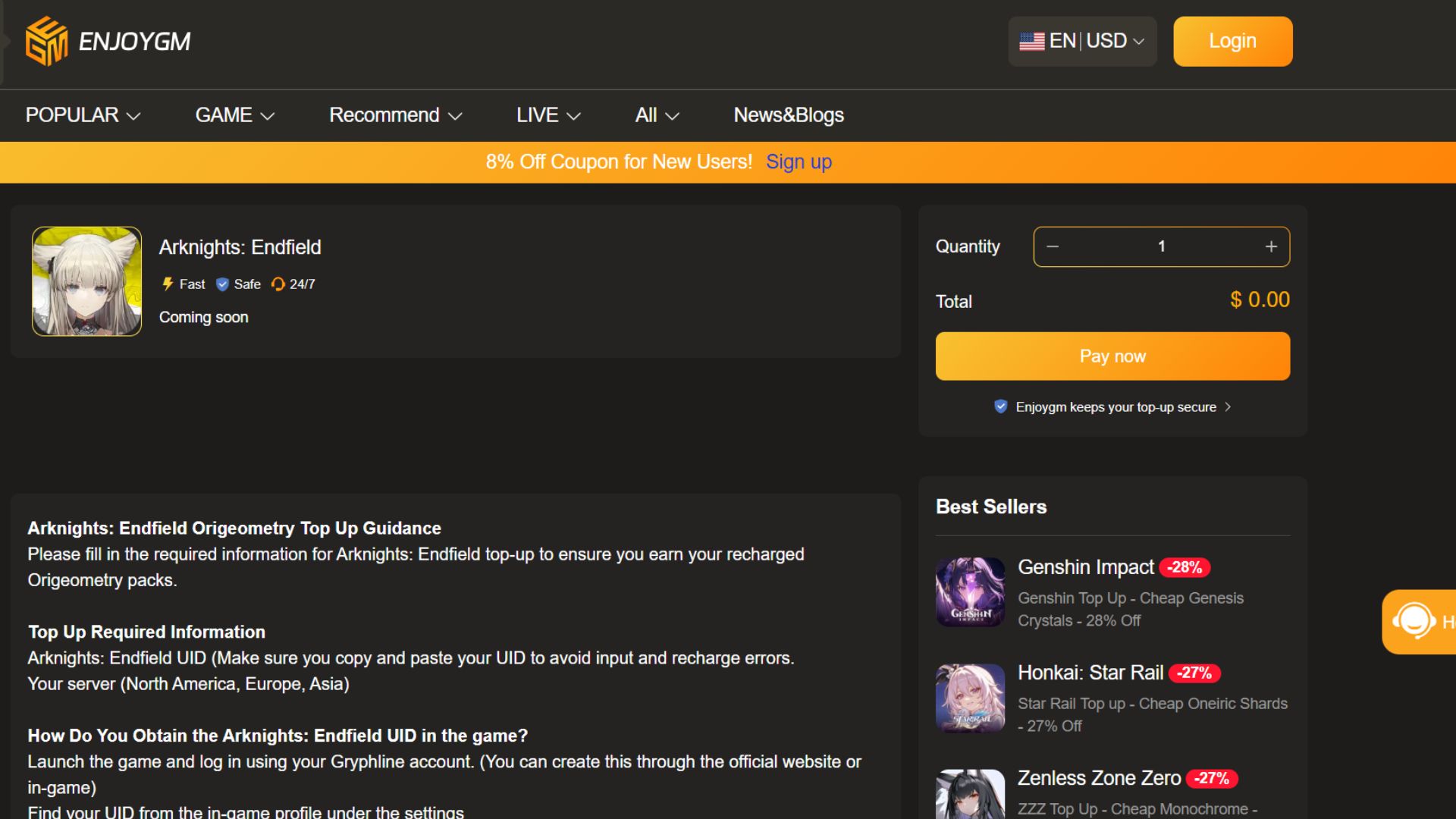Click the Genshin Impact game icon
Image resolution: width=1456 pixels, height=819 pixels.
[970, 592]
